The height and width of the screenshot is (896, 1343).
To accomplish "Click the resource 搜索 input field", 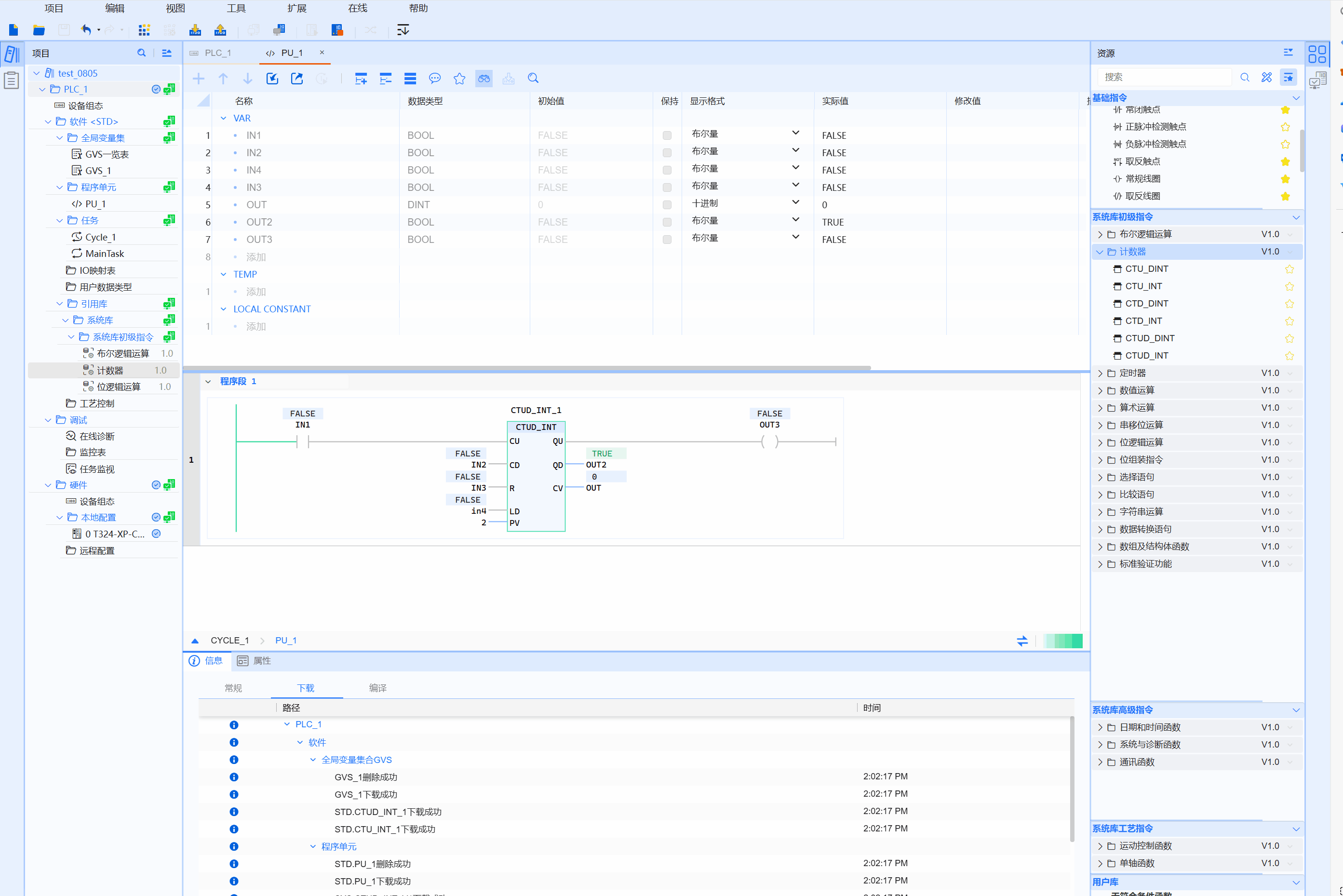I will (1164, 77).
